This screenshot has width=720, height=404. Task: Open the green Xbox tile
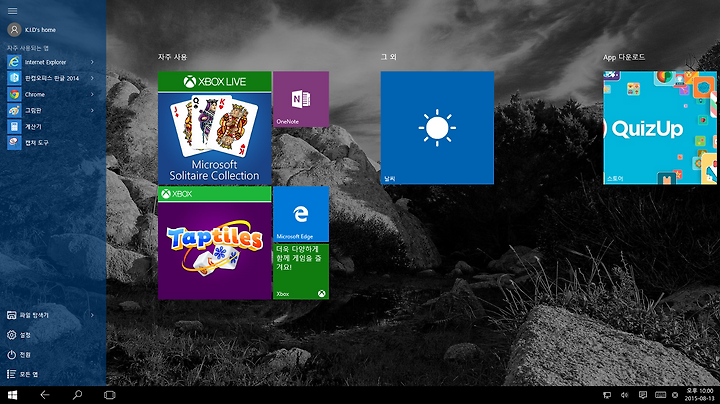301,271
